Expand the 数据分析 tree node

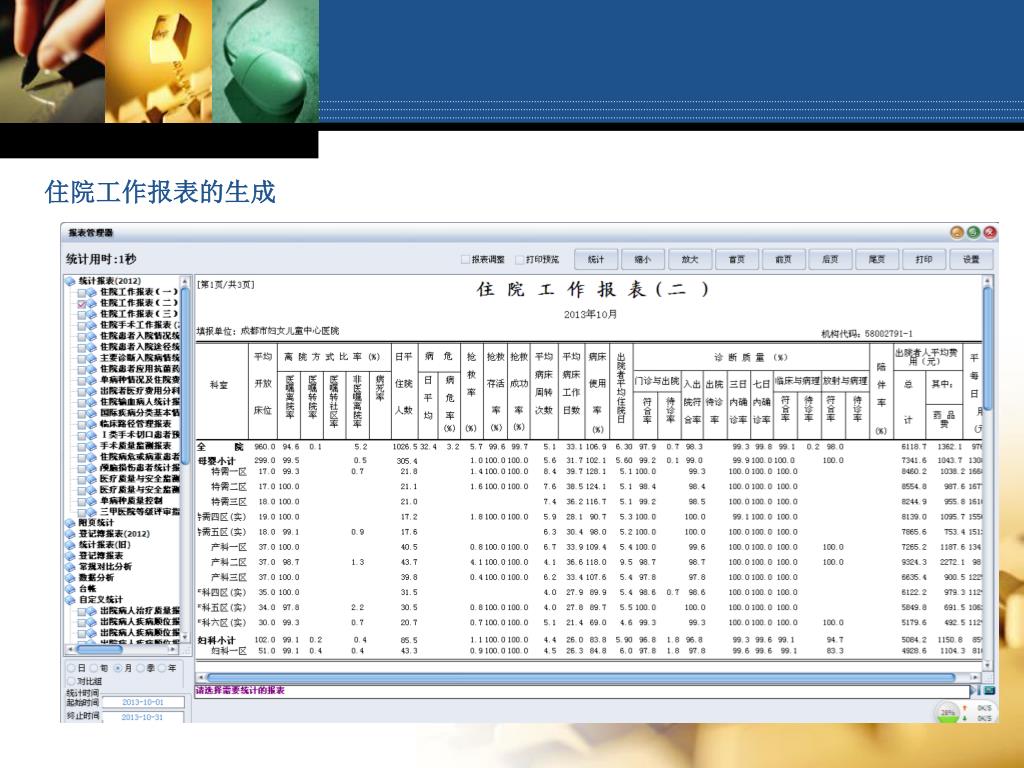(x=70, y=577)
